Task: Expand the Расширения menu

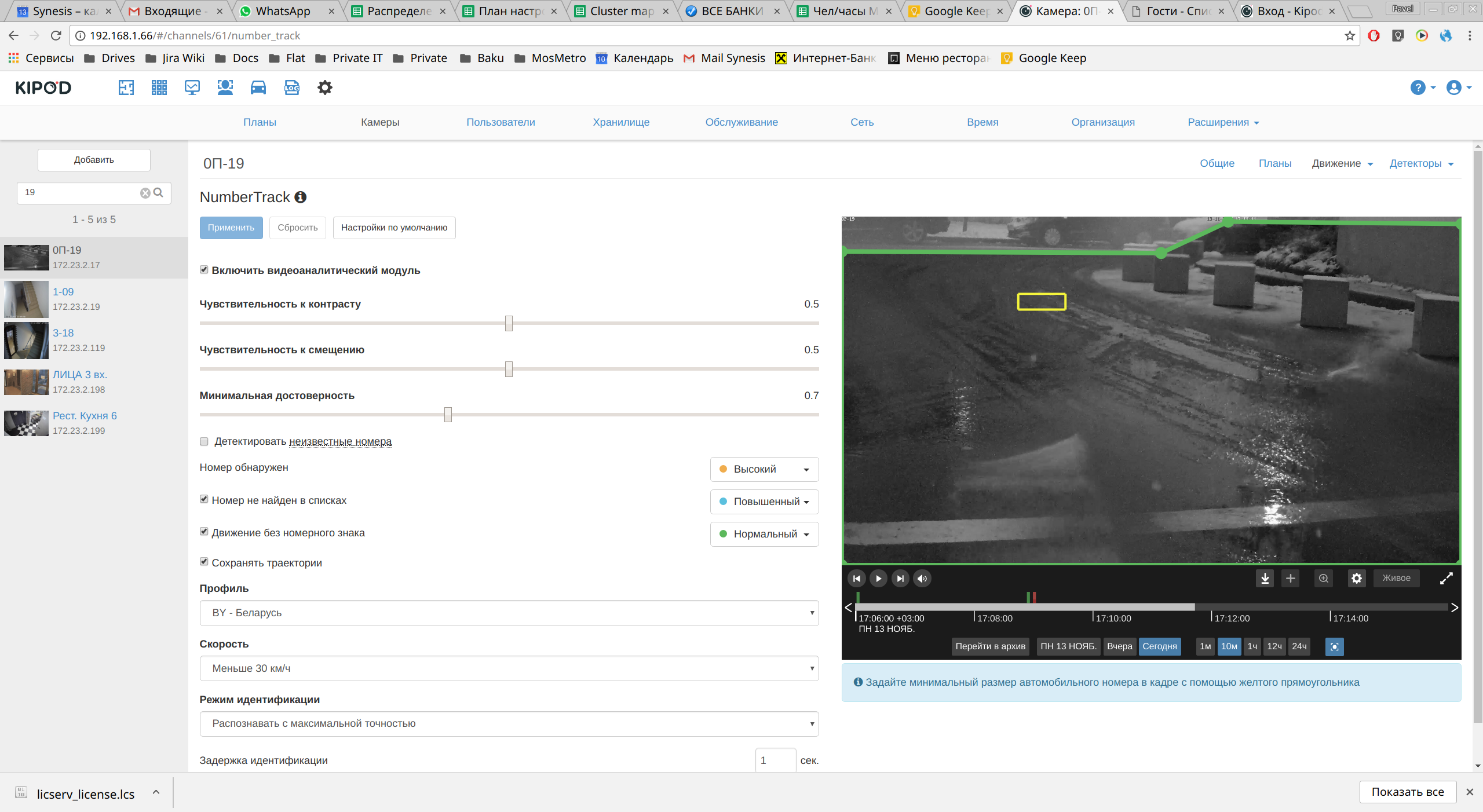Action: [x=1223, y=122]
